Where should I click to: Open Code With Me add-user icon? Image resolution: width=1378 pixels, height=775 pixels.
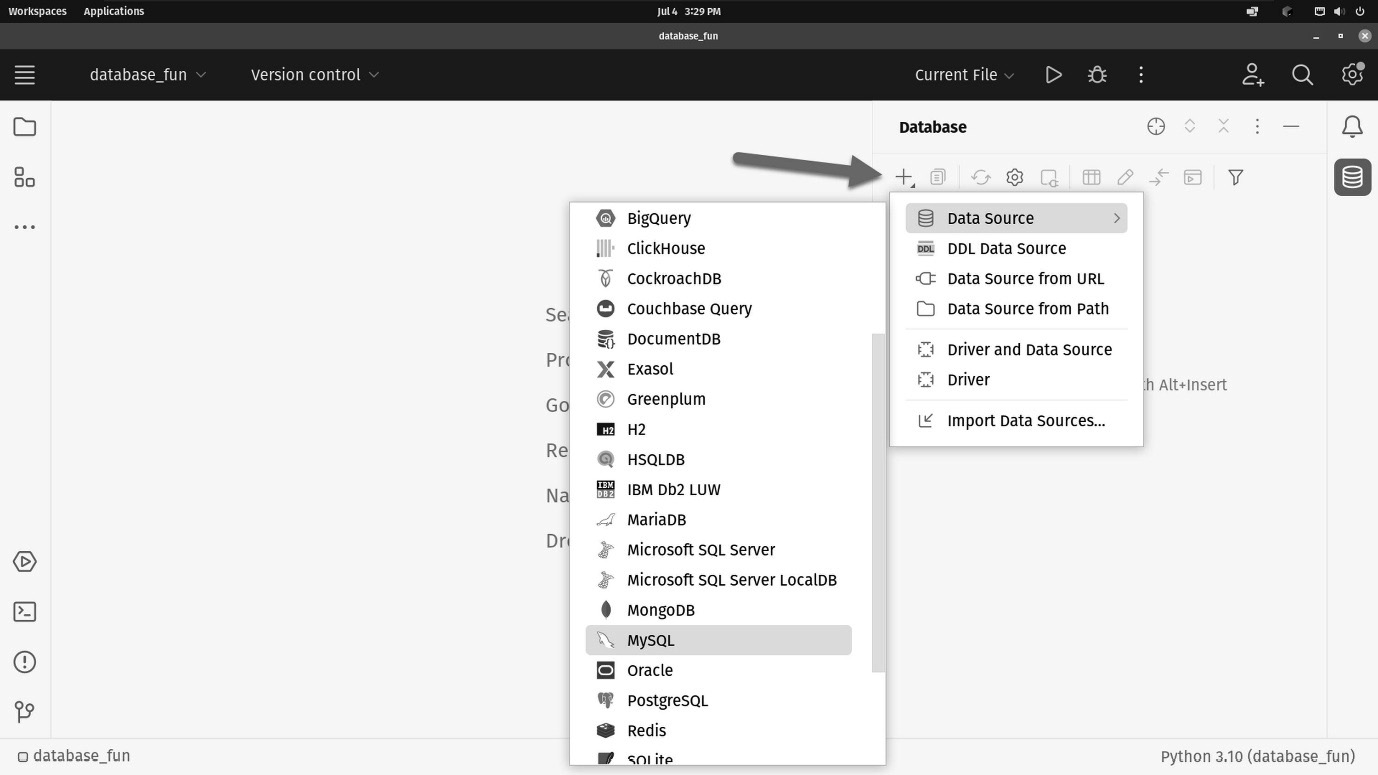coord(1253,75)
